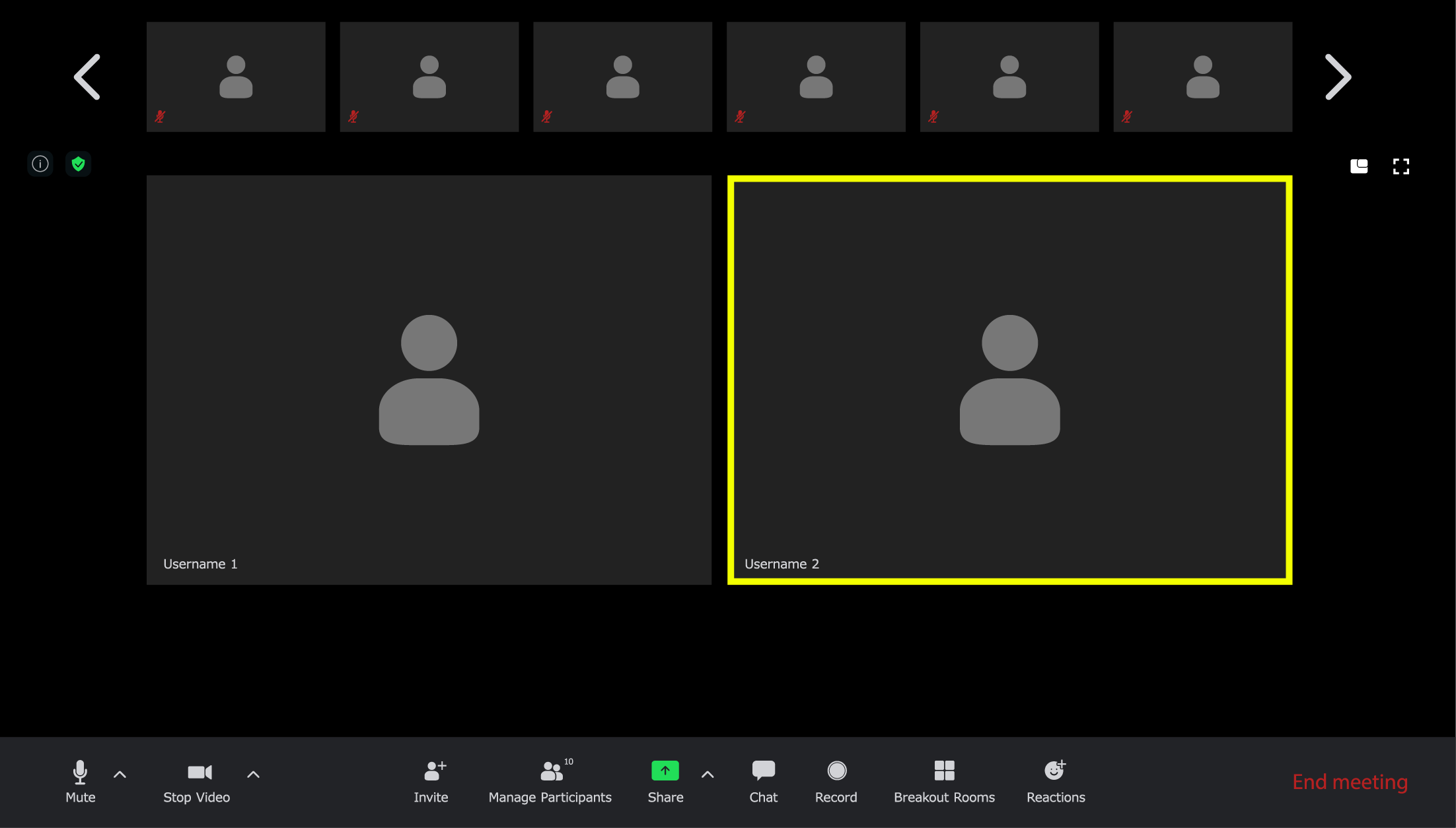This screenshot has height=828, width=1456.
Task: Start recording the meeting
Action: 836,781
